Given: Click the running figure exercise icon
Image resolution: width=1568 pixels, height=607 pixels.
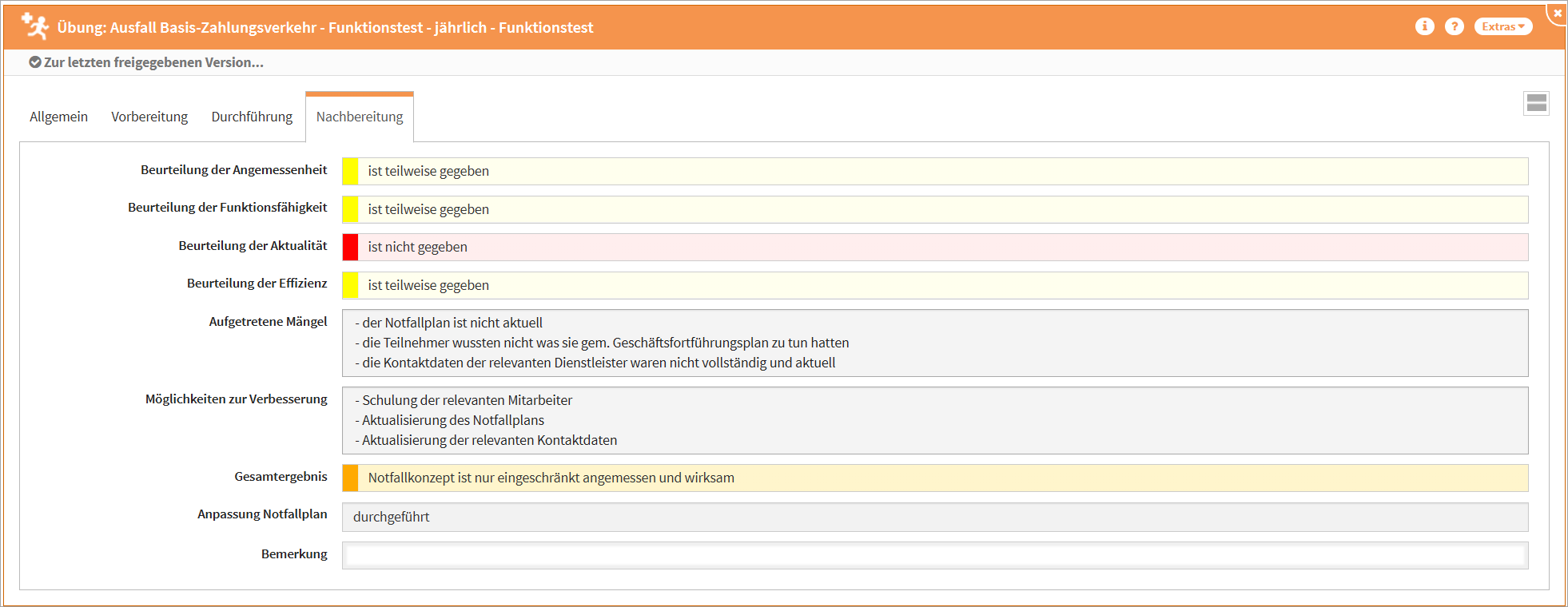Looking at the screenshot, I should click(35, 26).
